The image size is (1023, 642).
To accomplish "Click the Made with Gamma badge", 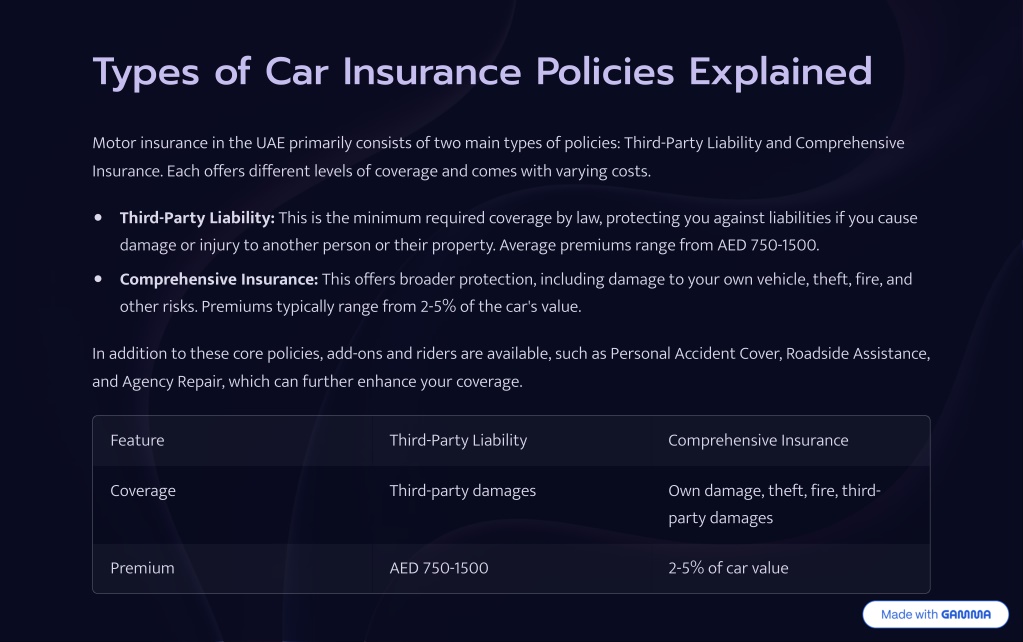I will pyautogui.click(x=935, y=614).
